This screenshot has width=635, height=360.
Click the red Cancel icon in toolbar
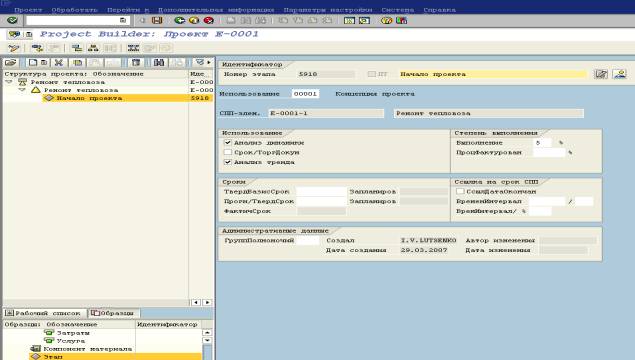pyautogui.click(x=209, y=20)
